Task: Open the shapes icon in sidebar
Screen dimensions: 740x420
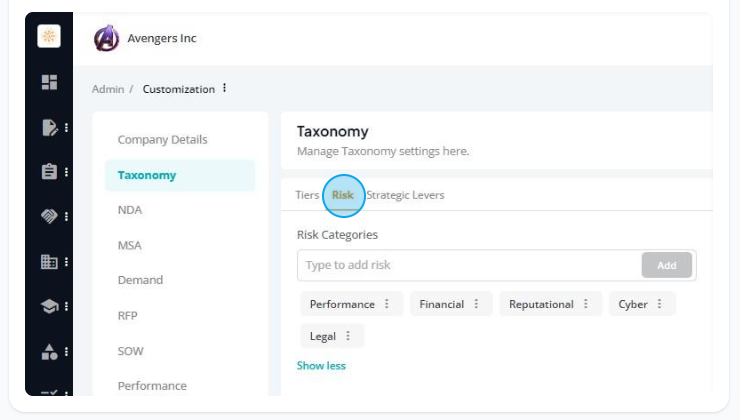Action: [49, 352]
